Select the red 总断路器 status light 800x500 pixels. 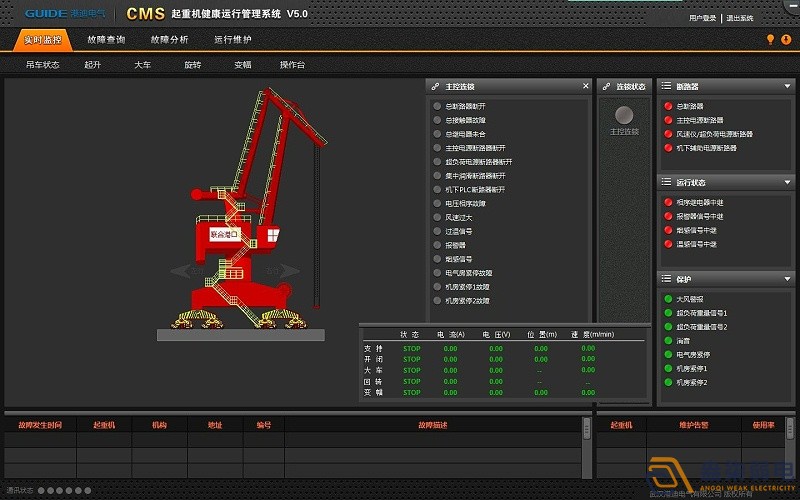point(668,106)
